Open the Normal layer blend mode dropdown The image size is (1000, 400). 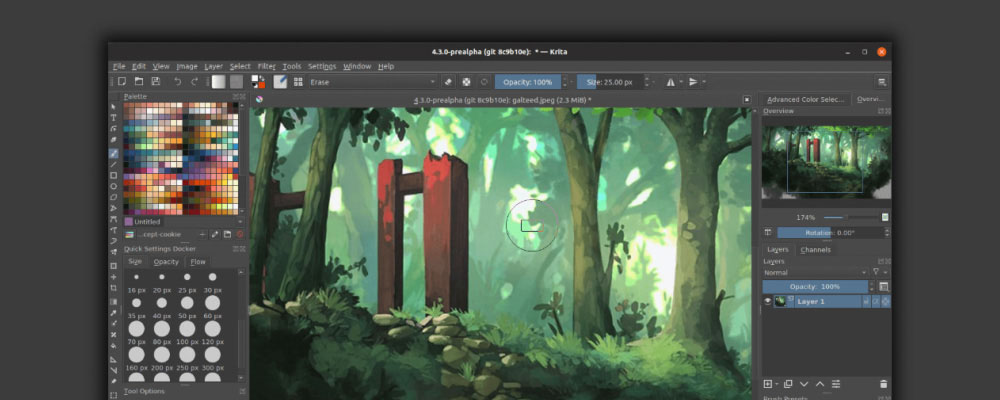pos(814,272)
